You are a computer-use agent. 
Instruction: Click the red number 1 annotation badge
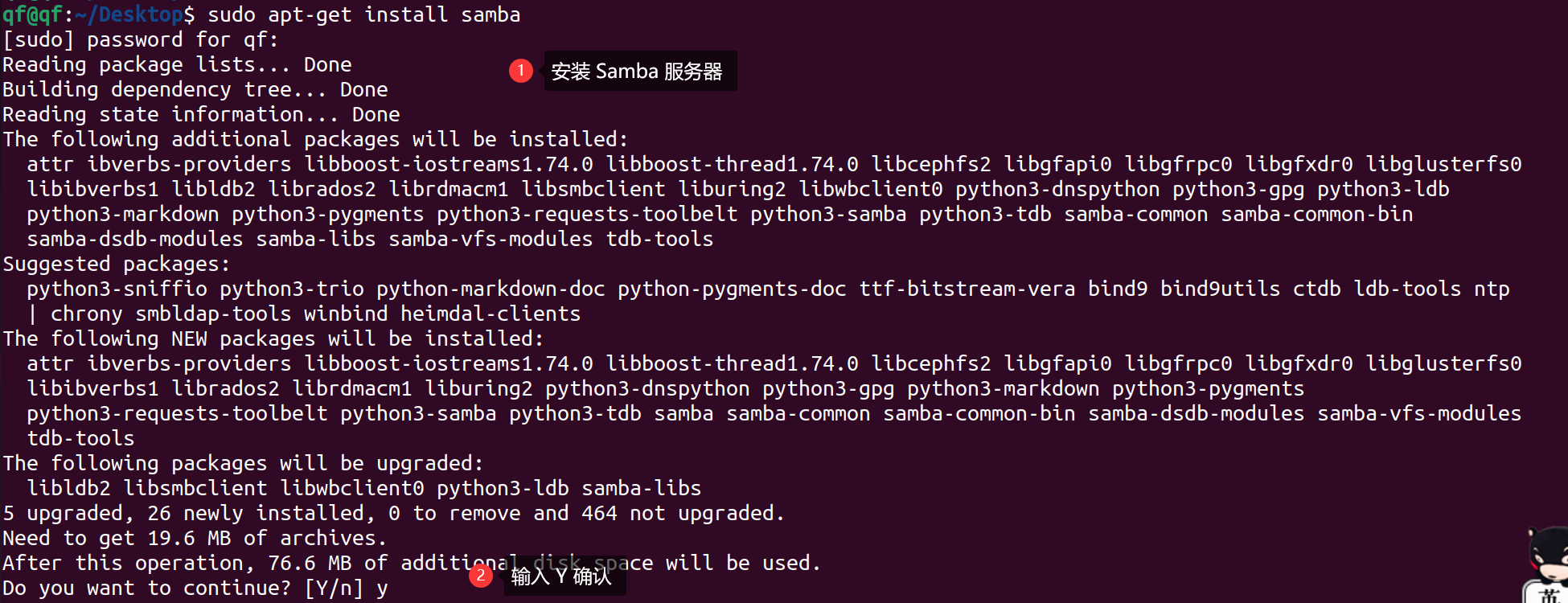(x=521, y=71)
